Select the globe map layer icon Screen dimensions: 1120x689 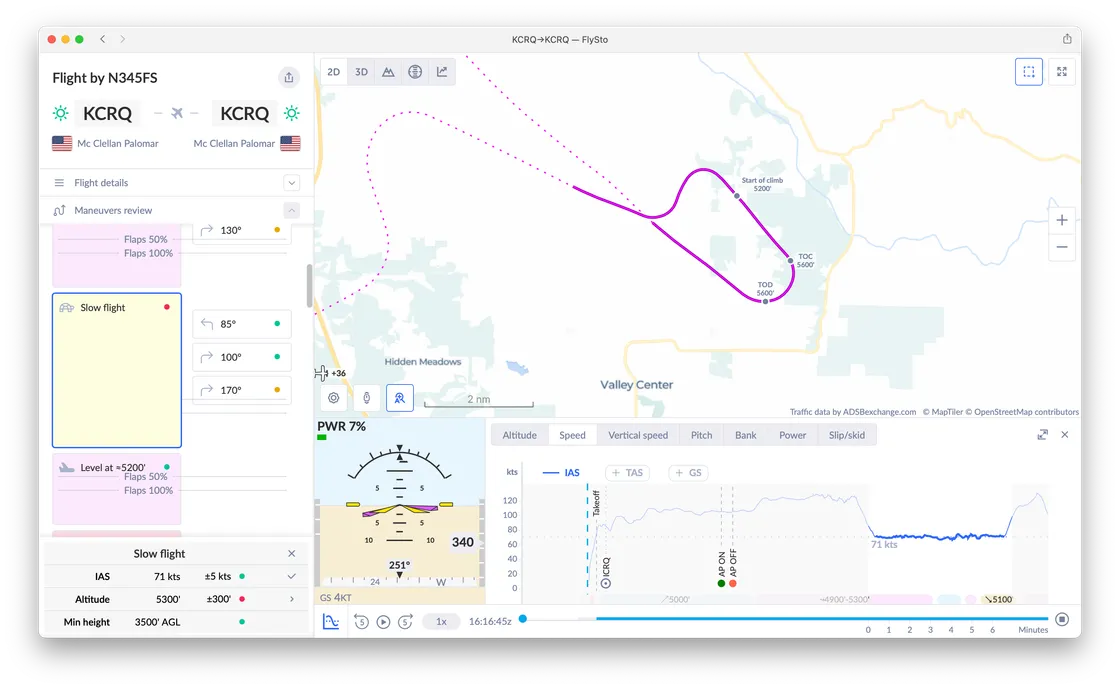click(415, 72)
